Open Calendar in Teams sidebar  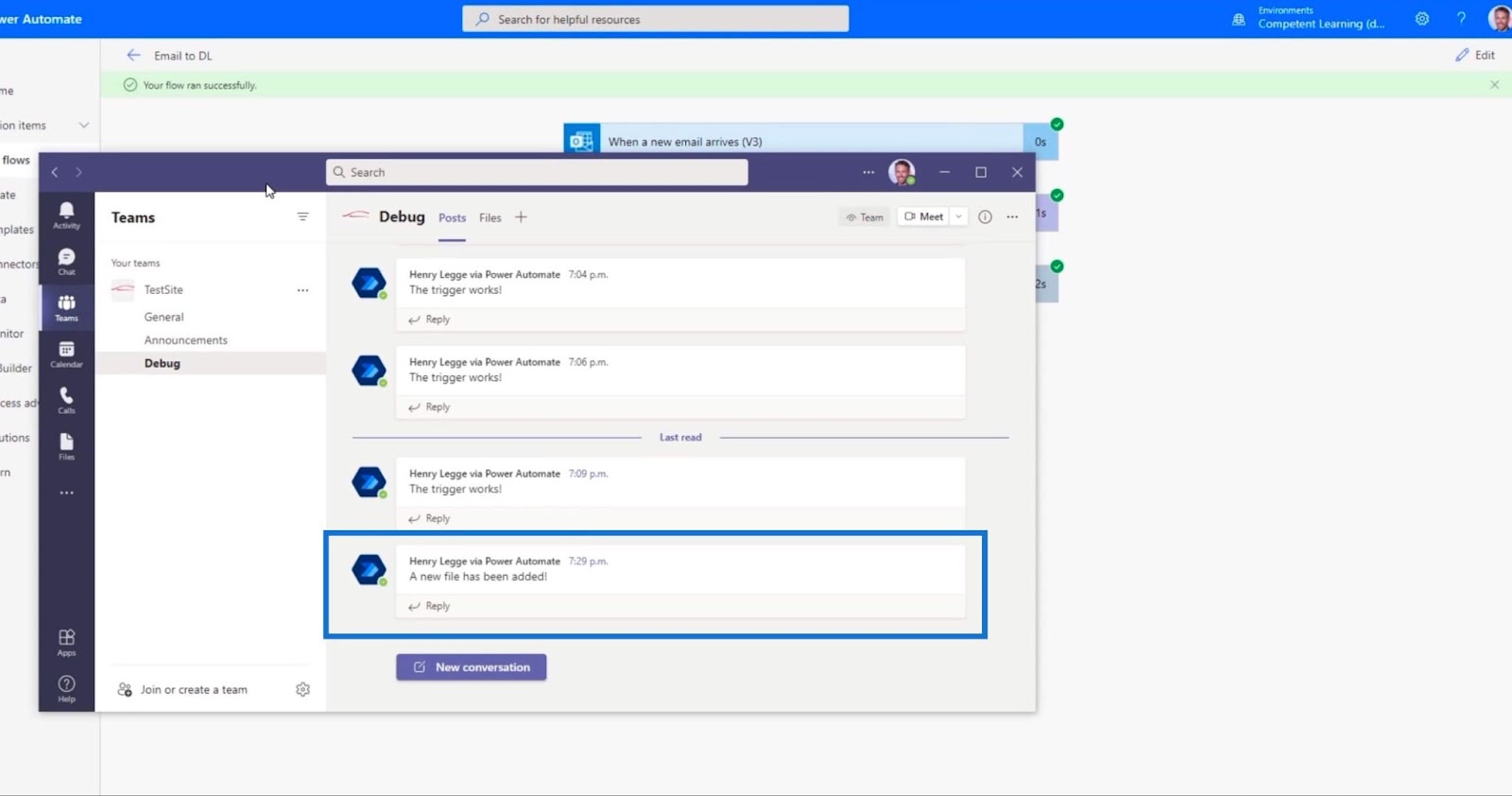point(66,355)
